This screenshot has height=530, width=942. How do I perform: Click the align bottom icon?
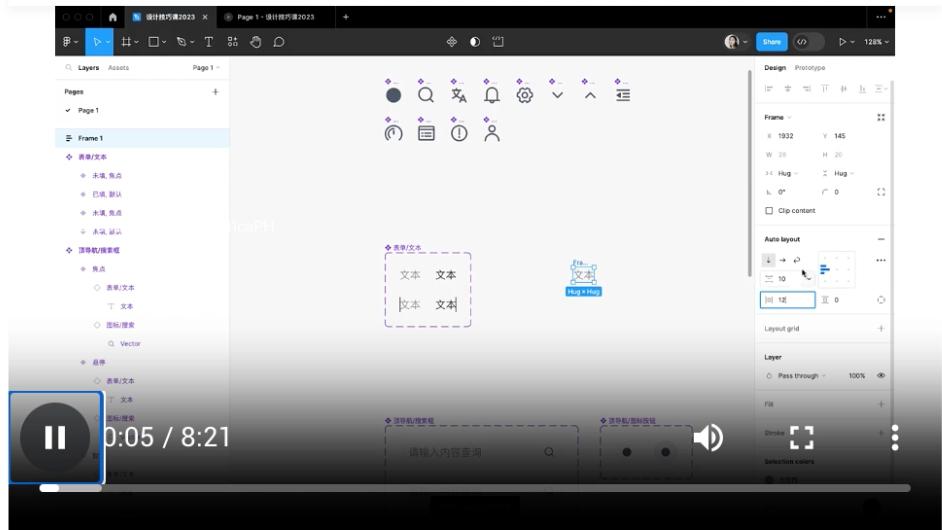click(x=862, y=88)
